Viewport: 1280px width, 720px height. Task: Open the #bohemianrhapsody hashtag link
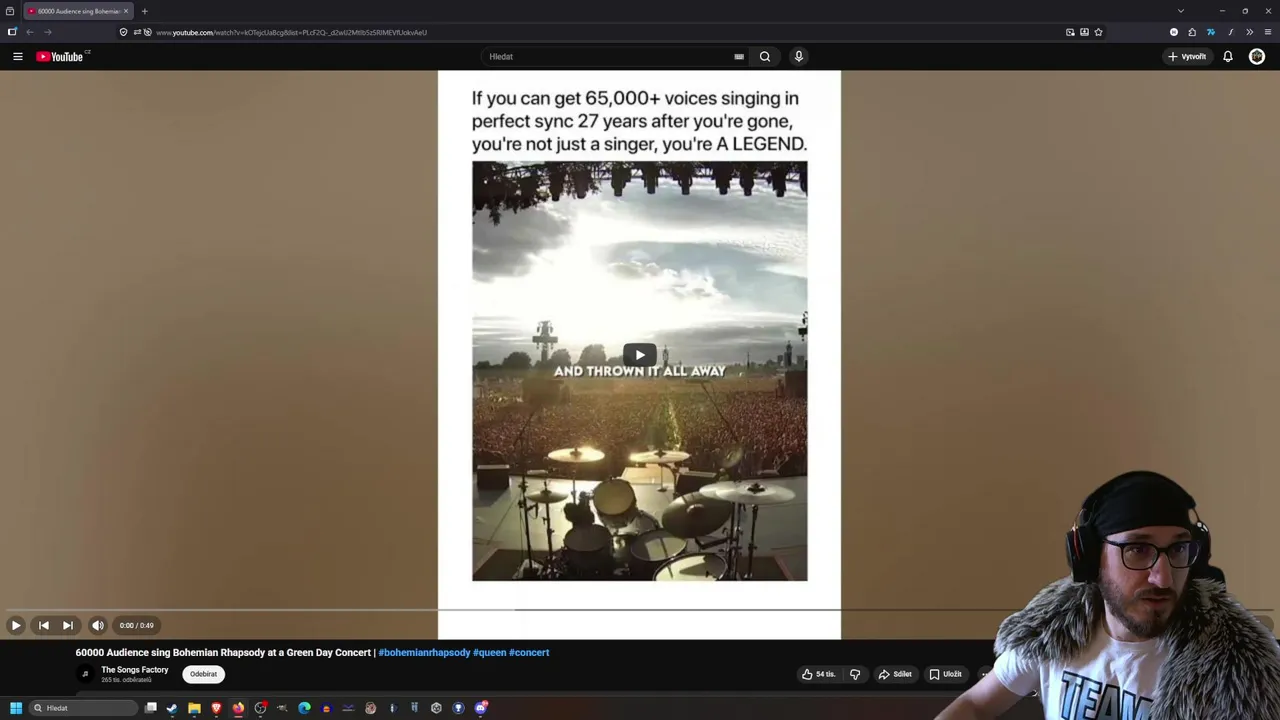[424, 652]
